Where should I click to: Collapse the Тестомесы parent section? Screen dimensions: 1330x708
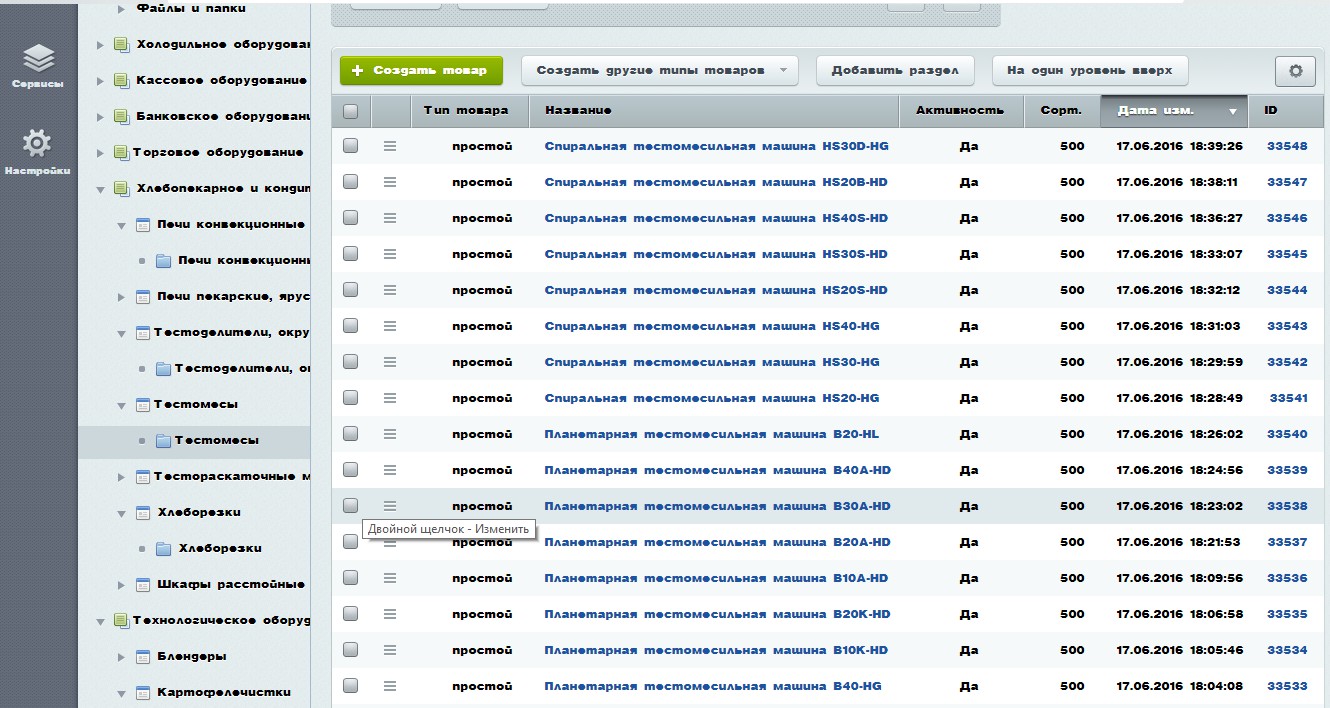coord(121,404)
